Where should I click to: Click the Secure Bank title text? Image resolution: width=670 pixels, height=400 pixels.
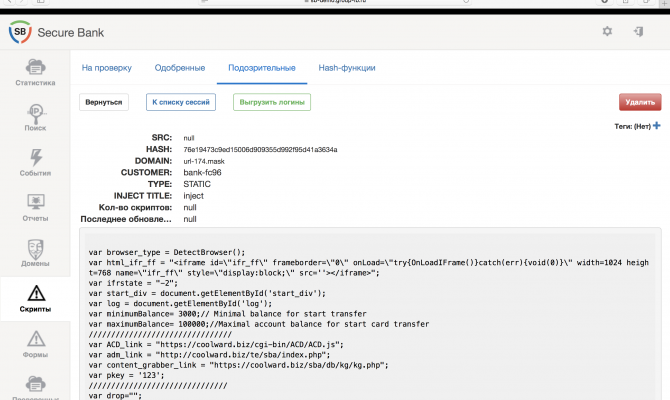[x=71, y=32]
